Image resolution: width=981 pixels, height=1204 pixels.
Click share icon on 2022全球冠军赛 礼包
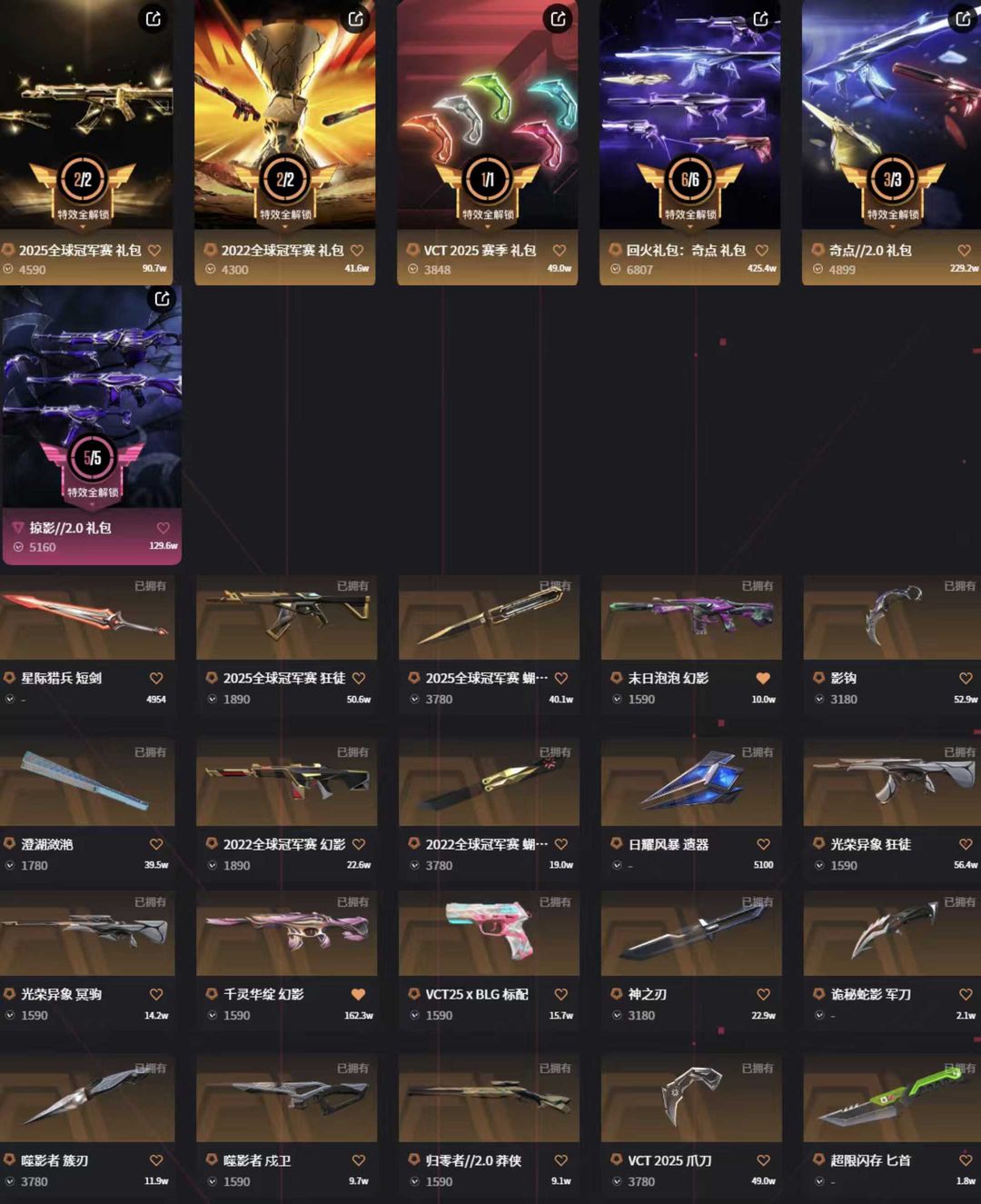(x=356, y=18)
